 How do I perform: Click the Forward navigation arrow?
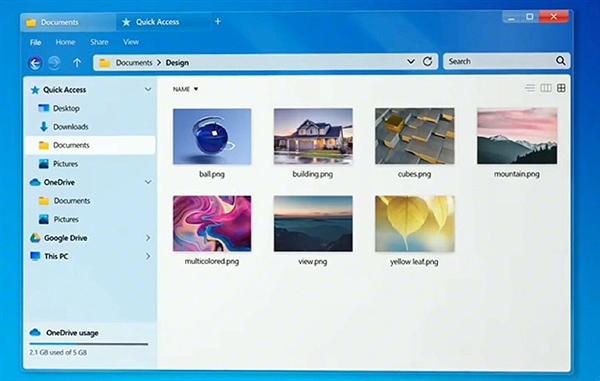click(54, 63)
